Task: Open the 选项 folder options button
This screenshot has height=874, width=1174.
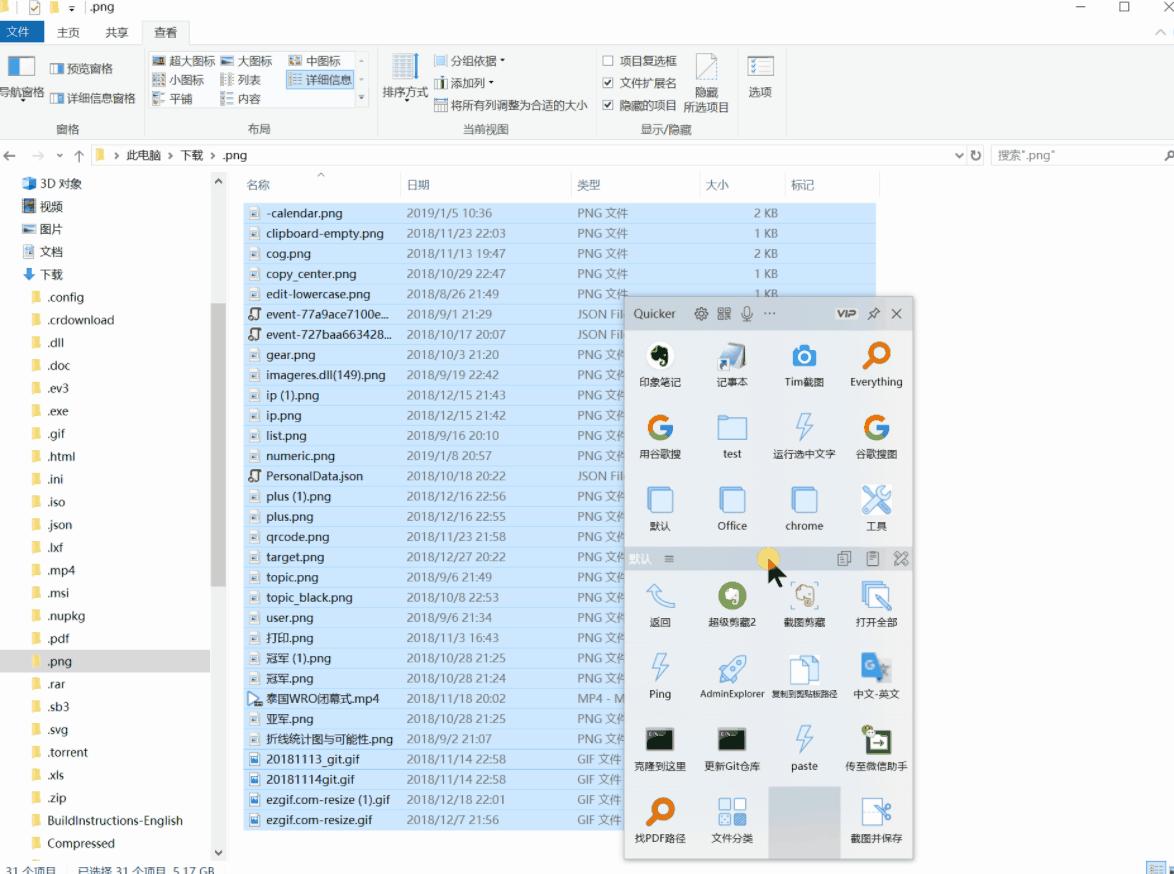Action: [x=760, y=77]
